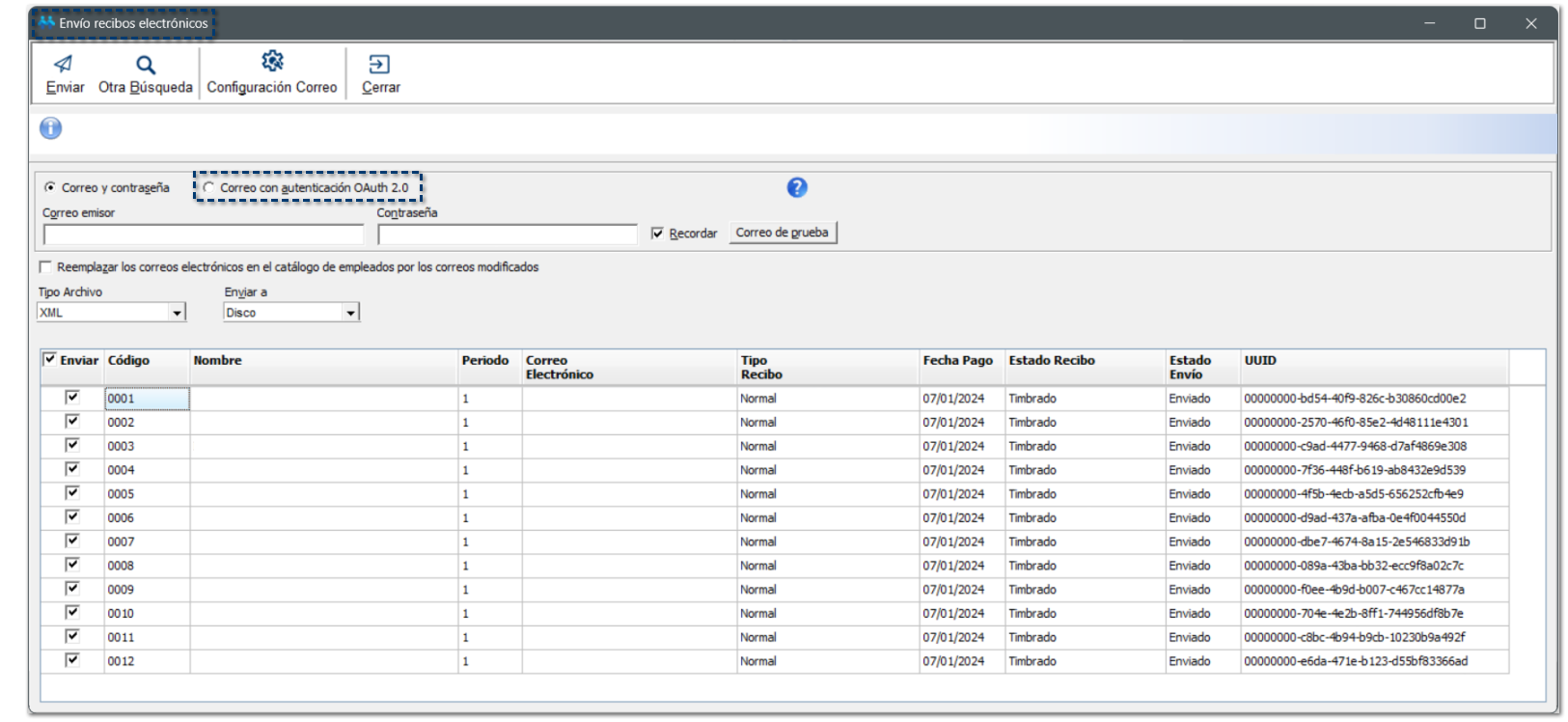Uncheck Enviar for employee 0005
1568x722 pixels.
coord(72,492)
